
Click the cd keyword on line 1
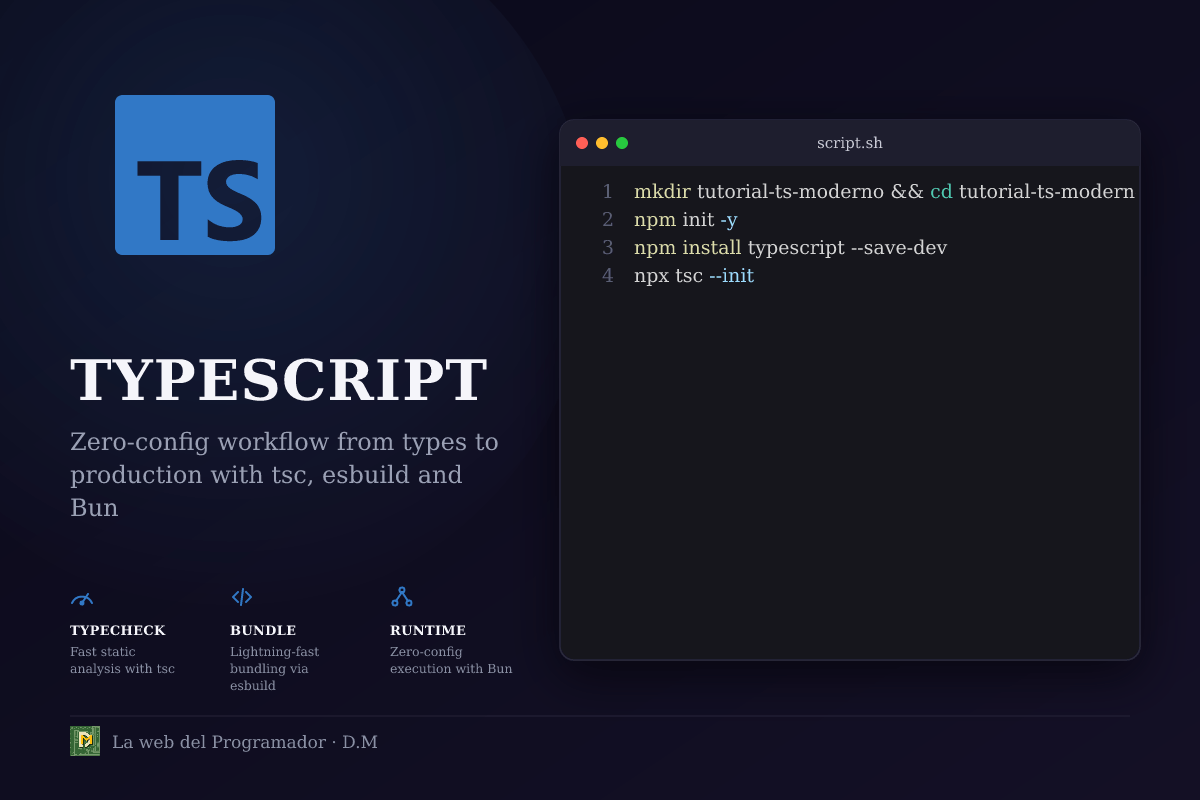pos(941,192)
